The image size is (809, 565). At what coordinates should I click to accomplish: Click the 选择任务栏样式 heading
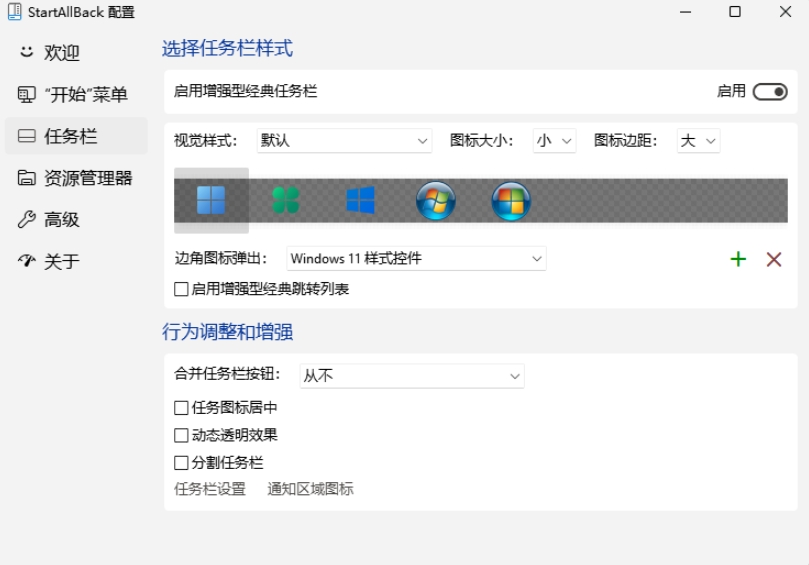[228, 49]
